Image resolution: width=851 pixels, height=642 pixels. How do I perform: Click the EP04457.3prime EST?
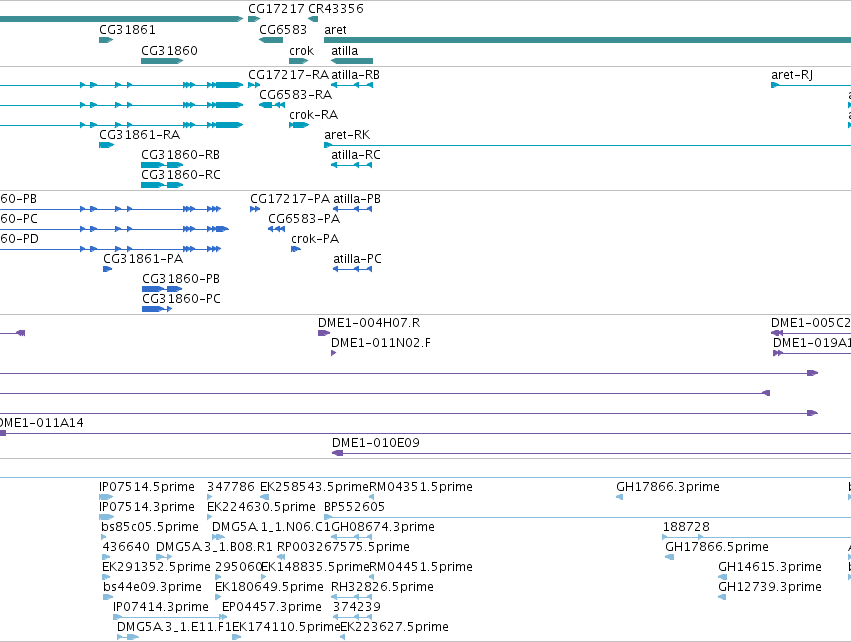point(225,617)
